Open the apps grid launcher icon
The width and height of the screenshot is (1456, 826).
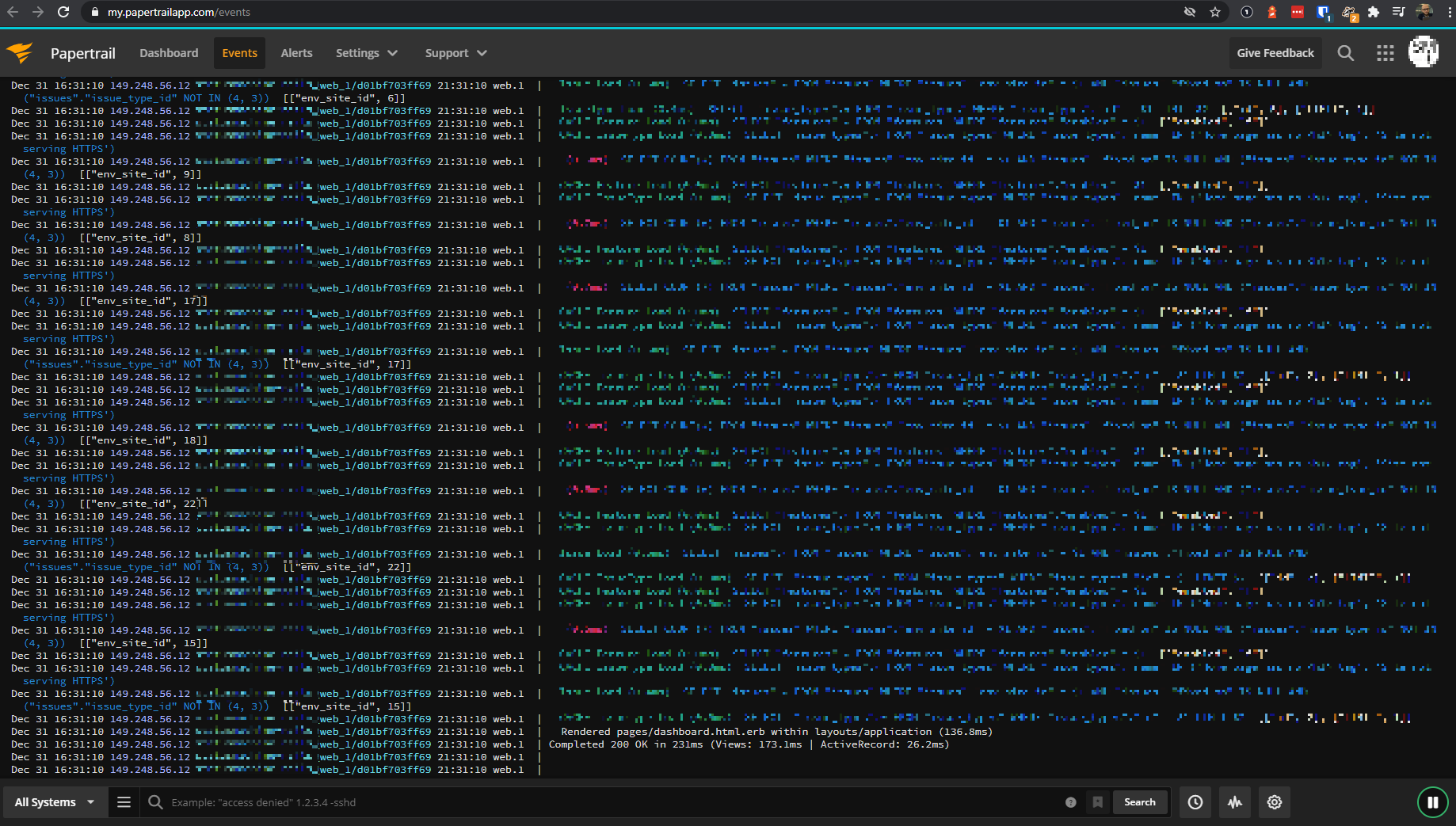[1385, 53]
